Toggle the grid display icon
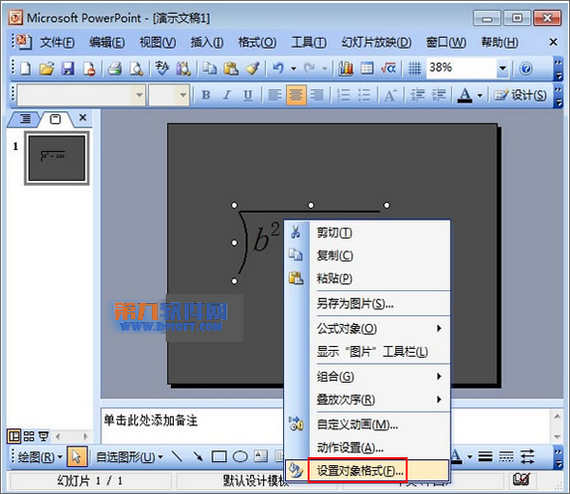Viewport: 570px width, 494px height. 414,68
